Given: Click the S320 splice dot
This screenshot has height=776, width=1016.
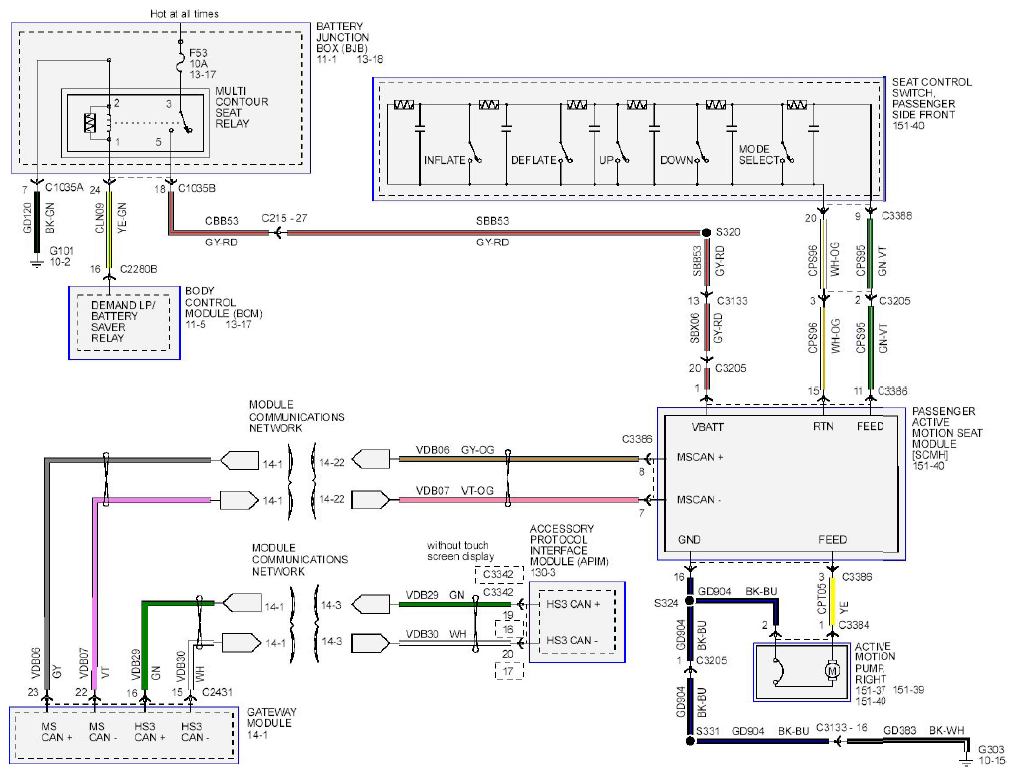Looking at the screenshot, I should click(706, 232).
